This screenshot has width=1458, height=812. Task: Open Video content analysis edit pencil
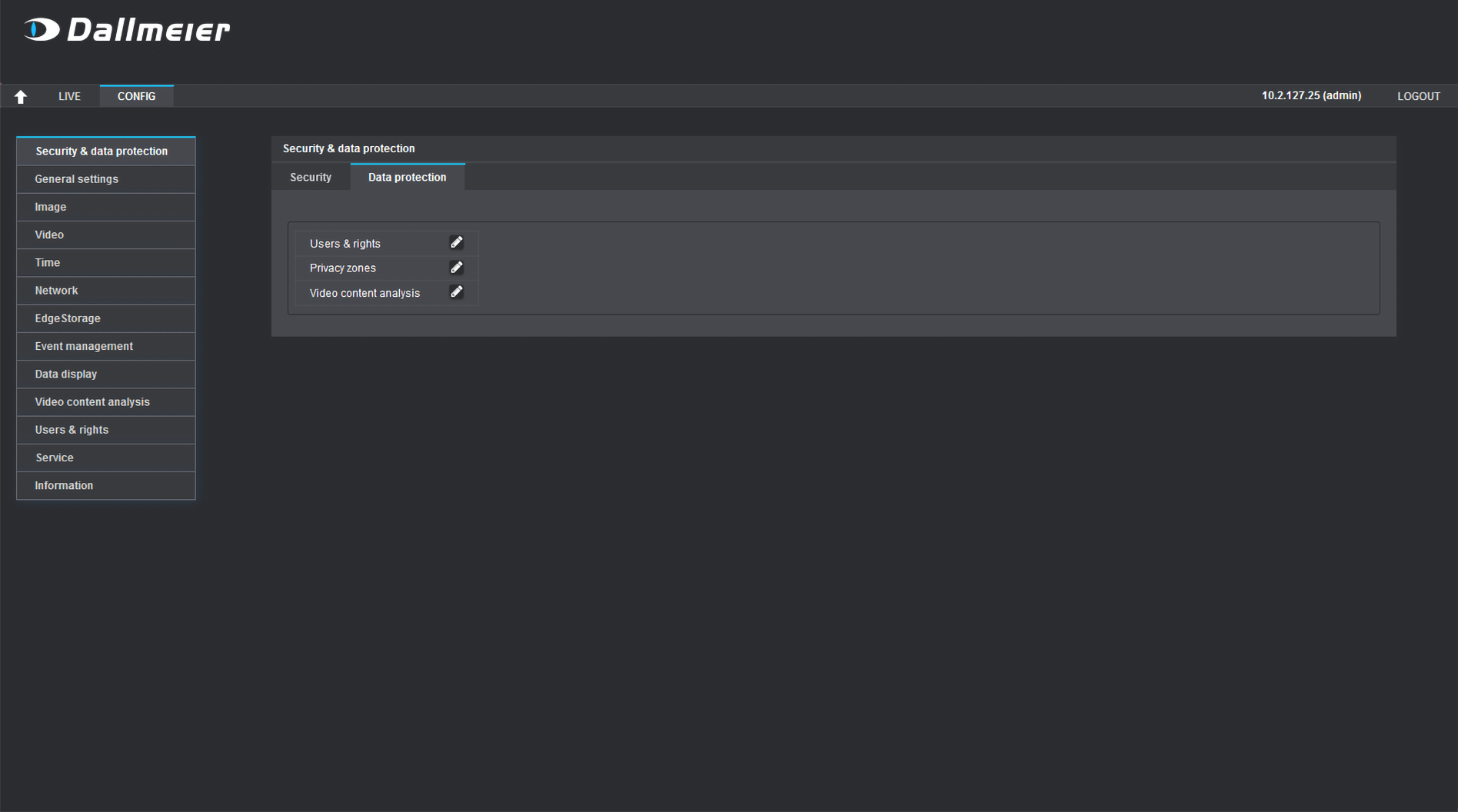pos(456,292)
